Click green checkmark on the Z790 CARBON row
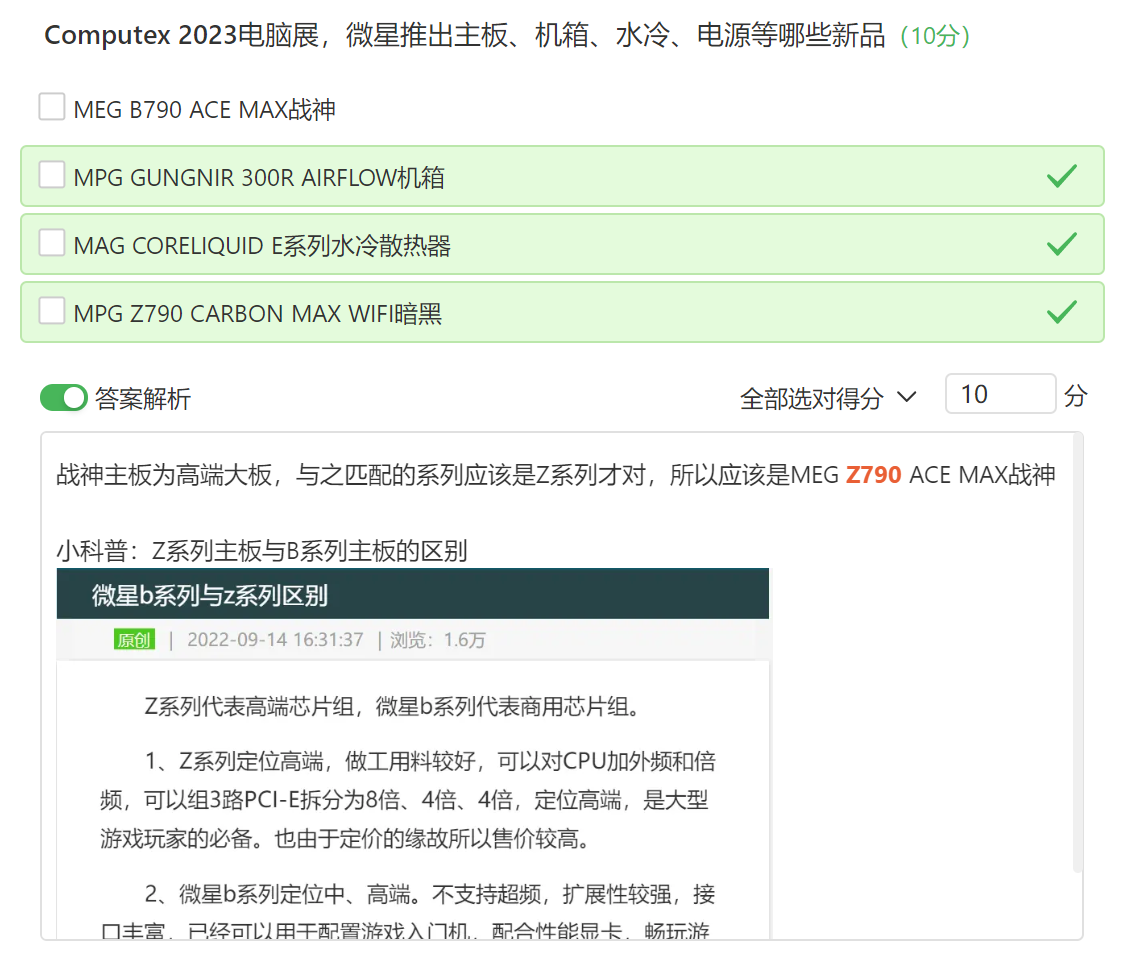Screen dimensions: 1137x968 (1061, 312)
